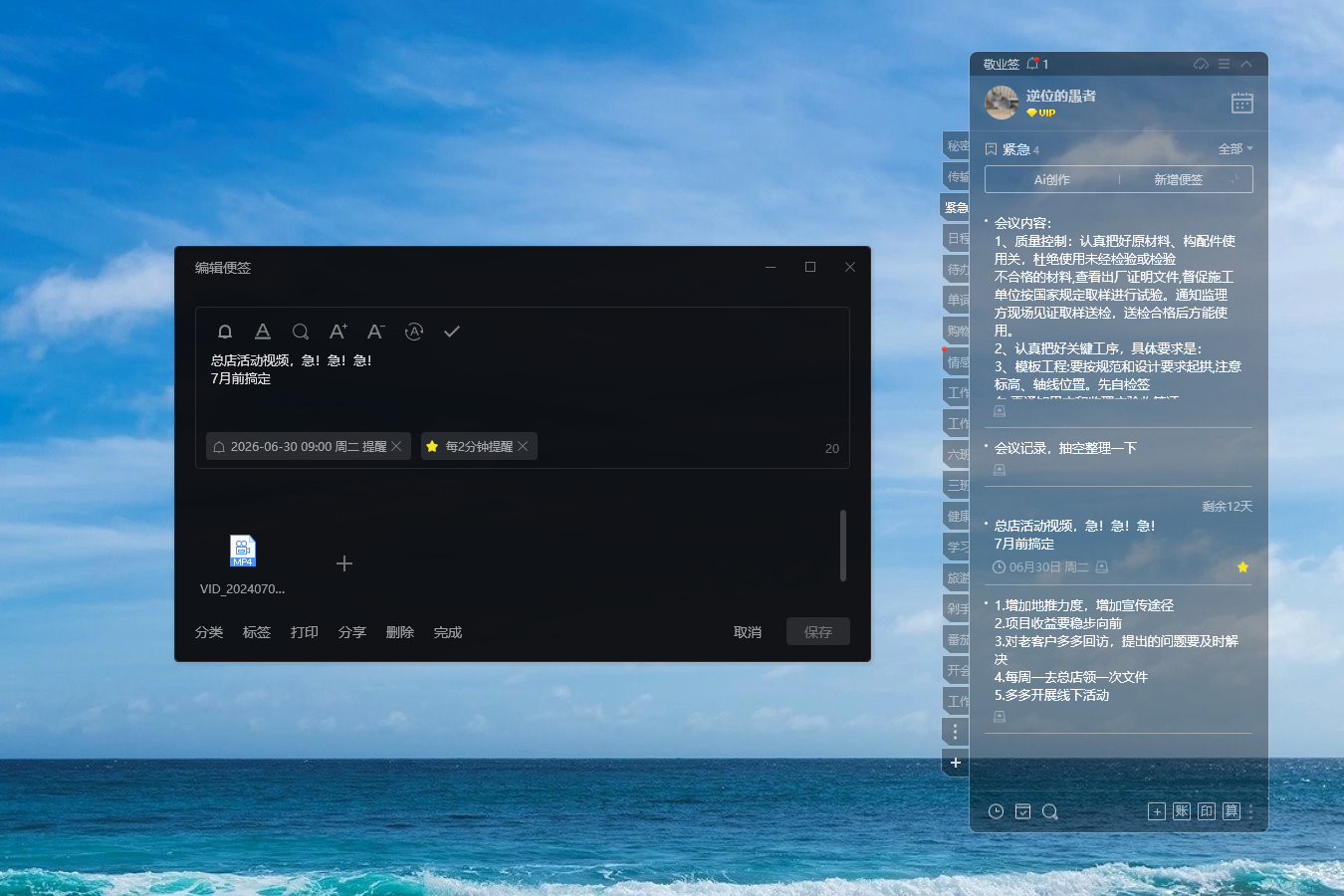This screenshot has height=896, width=1344.
Task: Add an attachment with the plus icon
Action: pyautogui.click(x=344, y=563)
